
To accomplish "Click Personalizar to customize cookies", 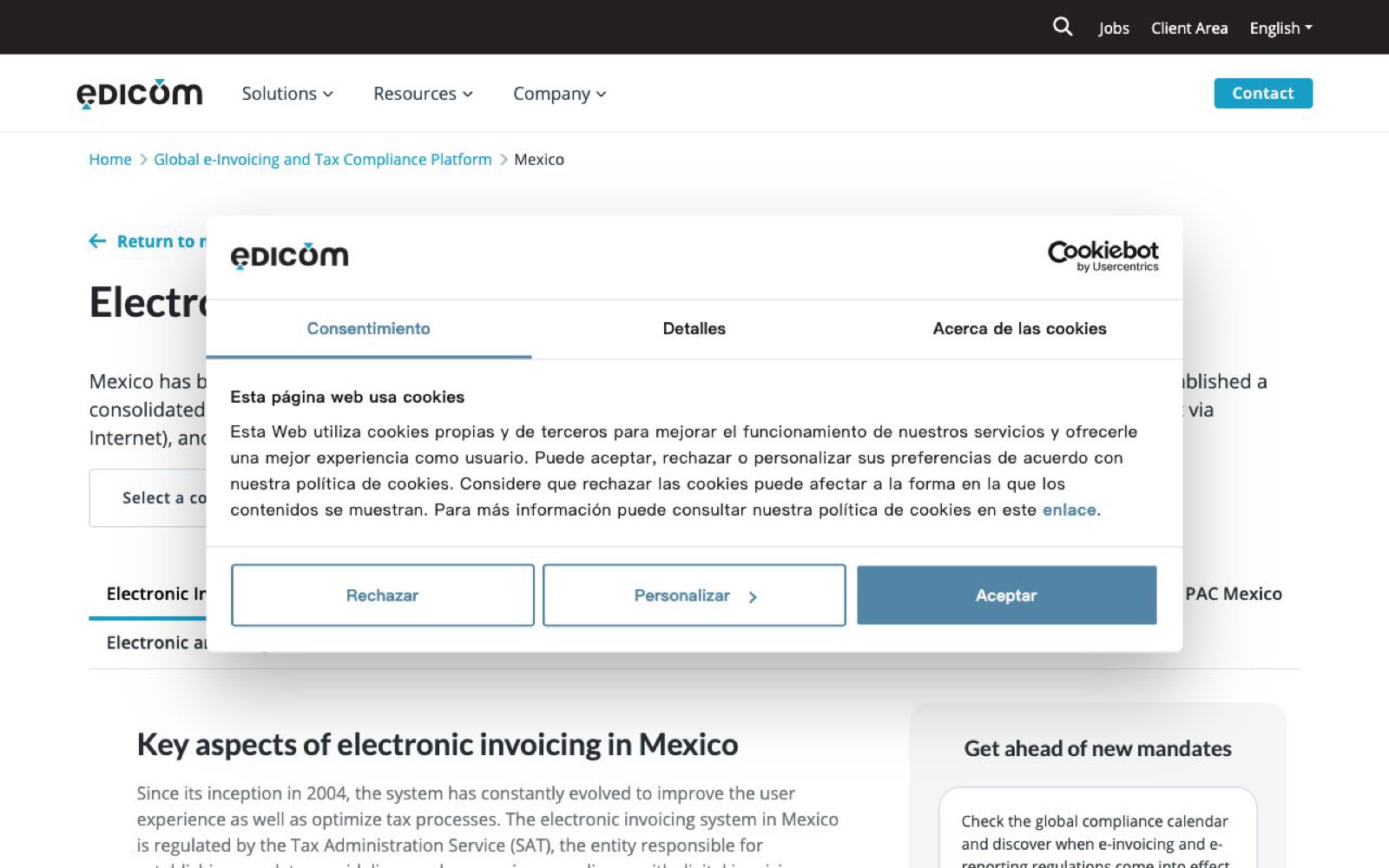I will tap(694, 595).
